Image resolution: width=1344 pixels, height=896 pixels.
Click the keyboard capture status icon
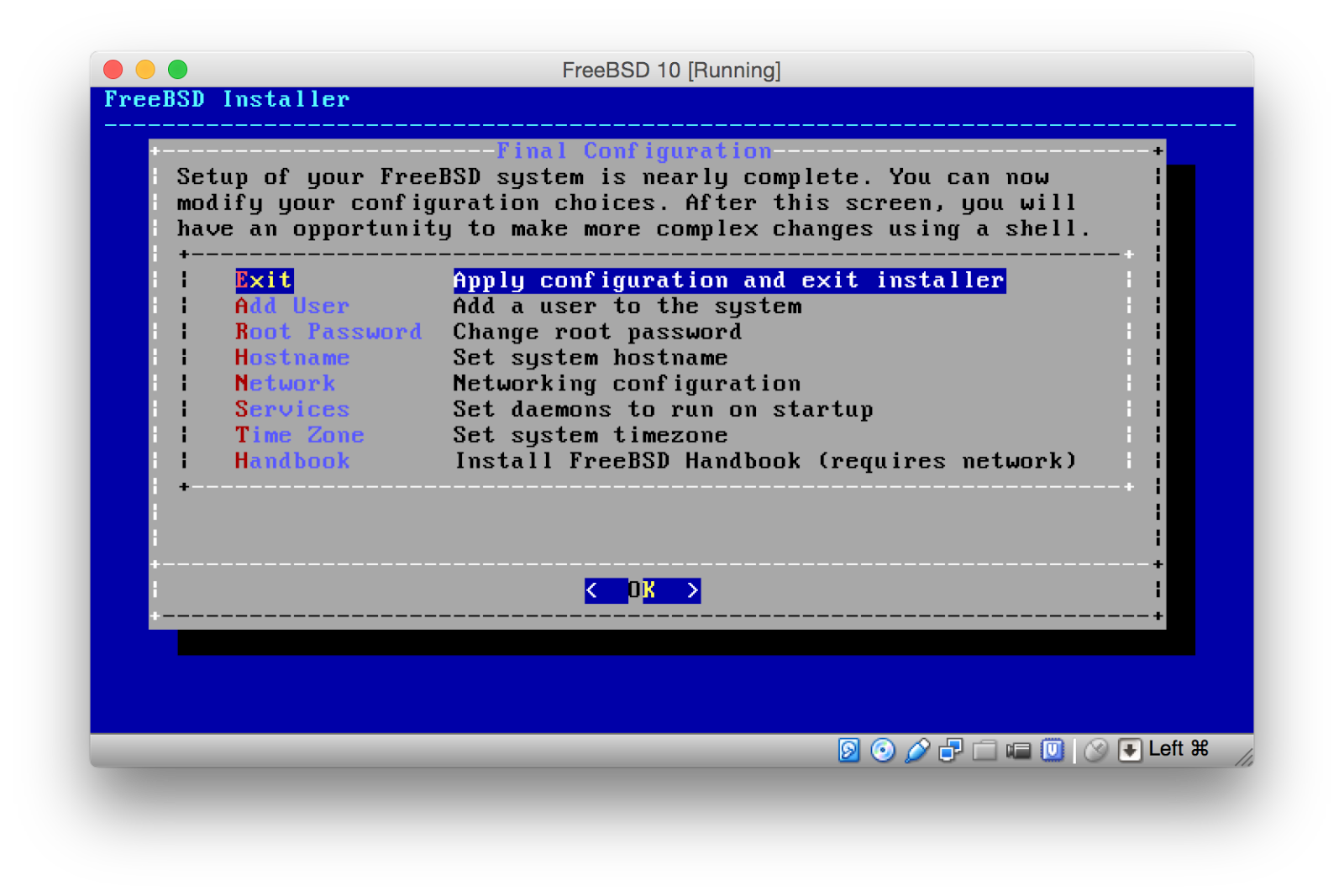(x=1130, y=751)
